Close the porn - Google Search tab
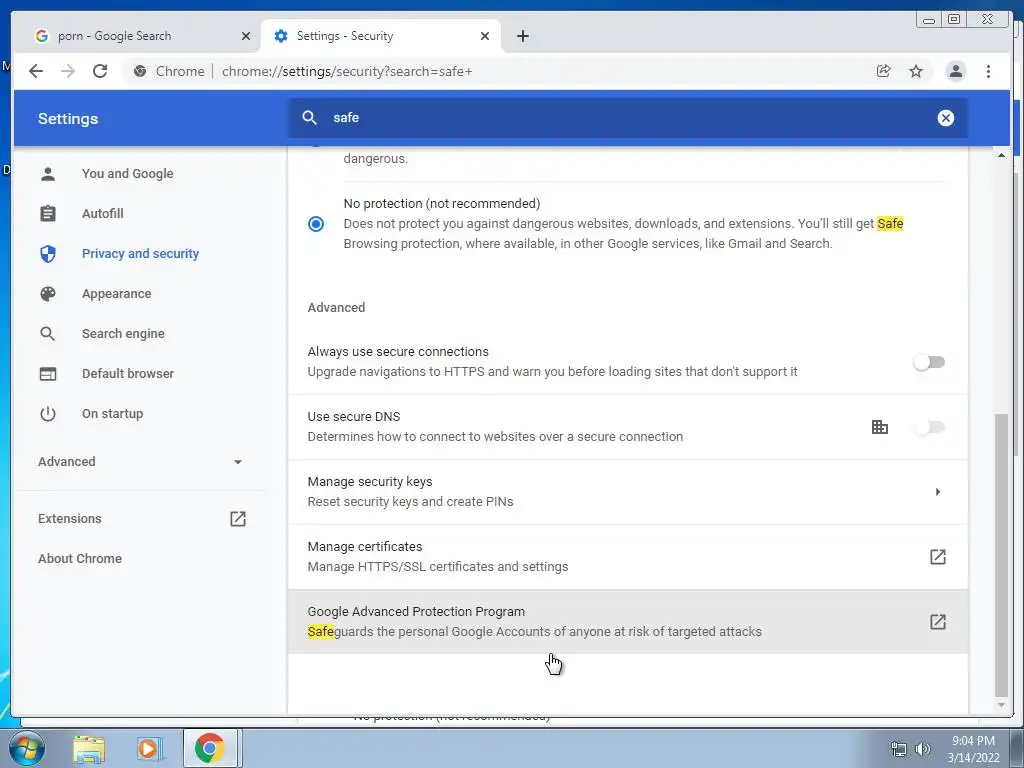 246,36
